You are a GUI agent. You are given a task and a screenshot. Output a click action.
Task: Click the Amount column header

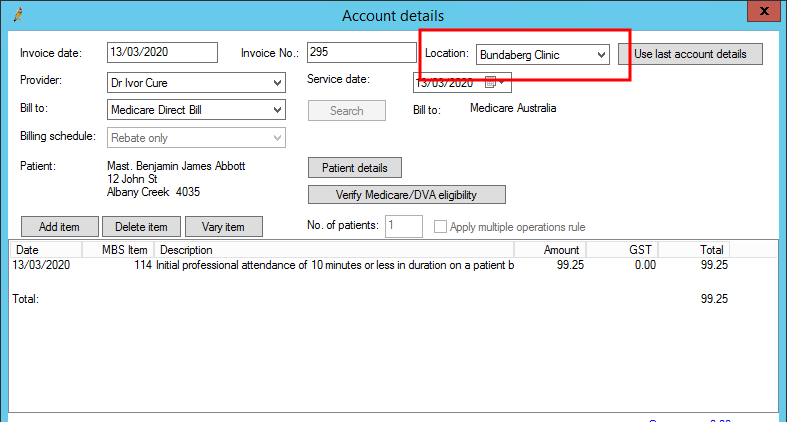[x=550, y=249]
